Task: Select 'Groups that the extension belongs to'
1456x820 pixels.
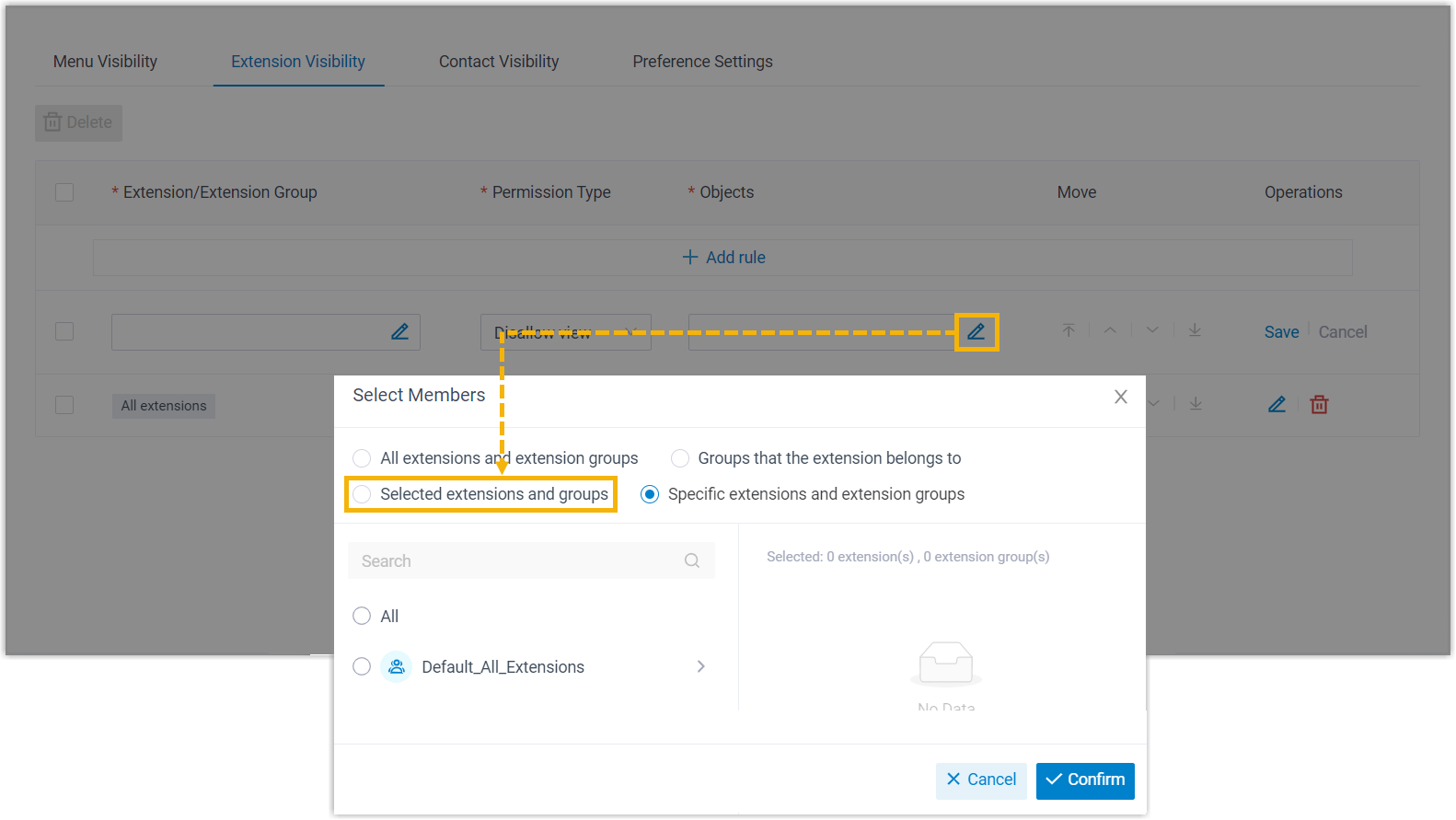Action: (680, 458)
